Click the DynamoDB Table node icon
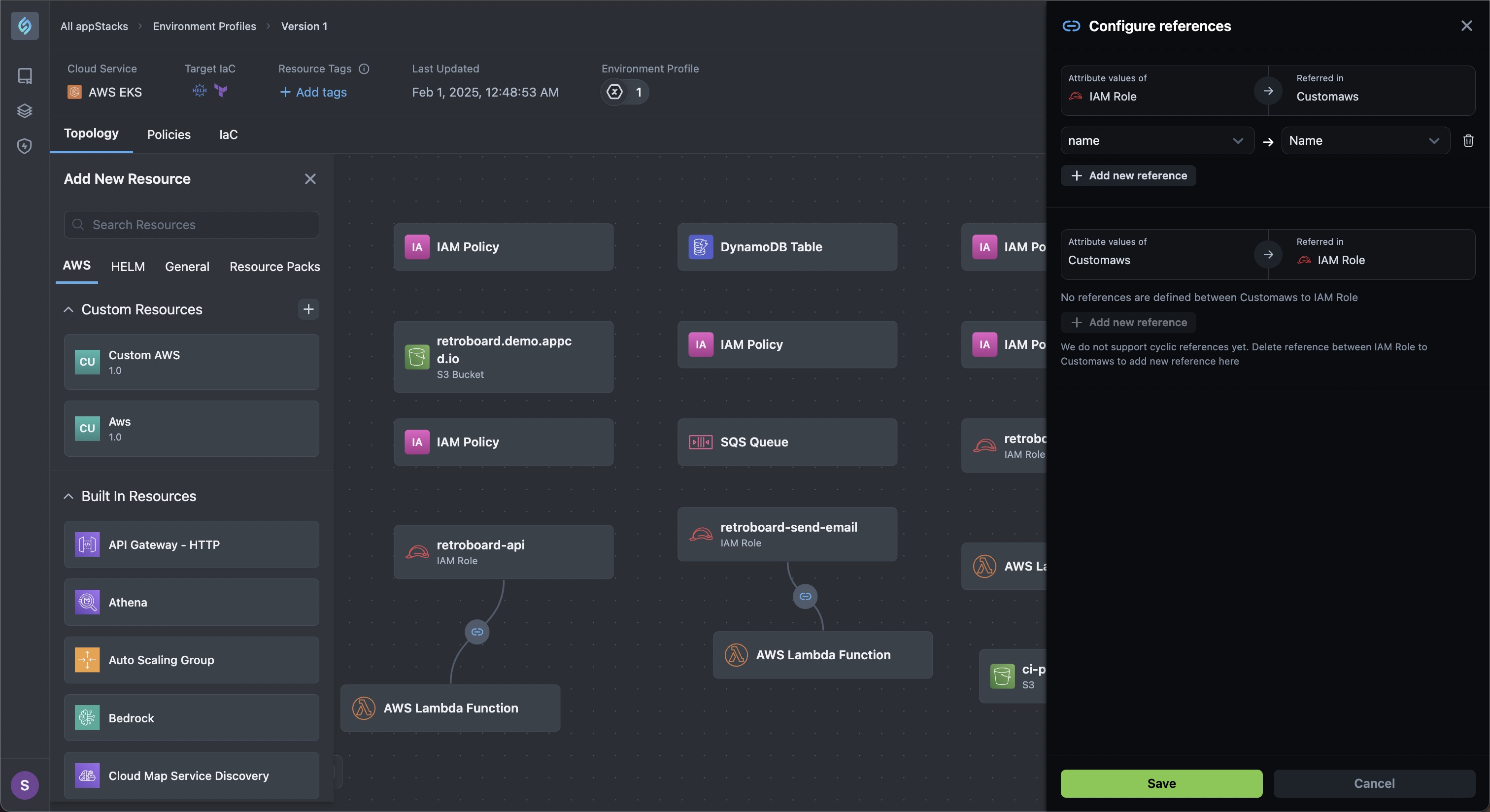Image resolution: width=1490 pixels, height=812 pixels. click(701, 247)
